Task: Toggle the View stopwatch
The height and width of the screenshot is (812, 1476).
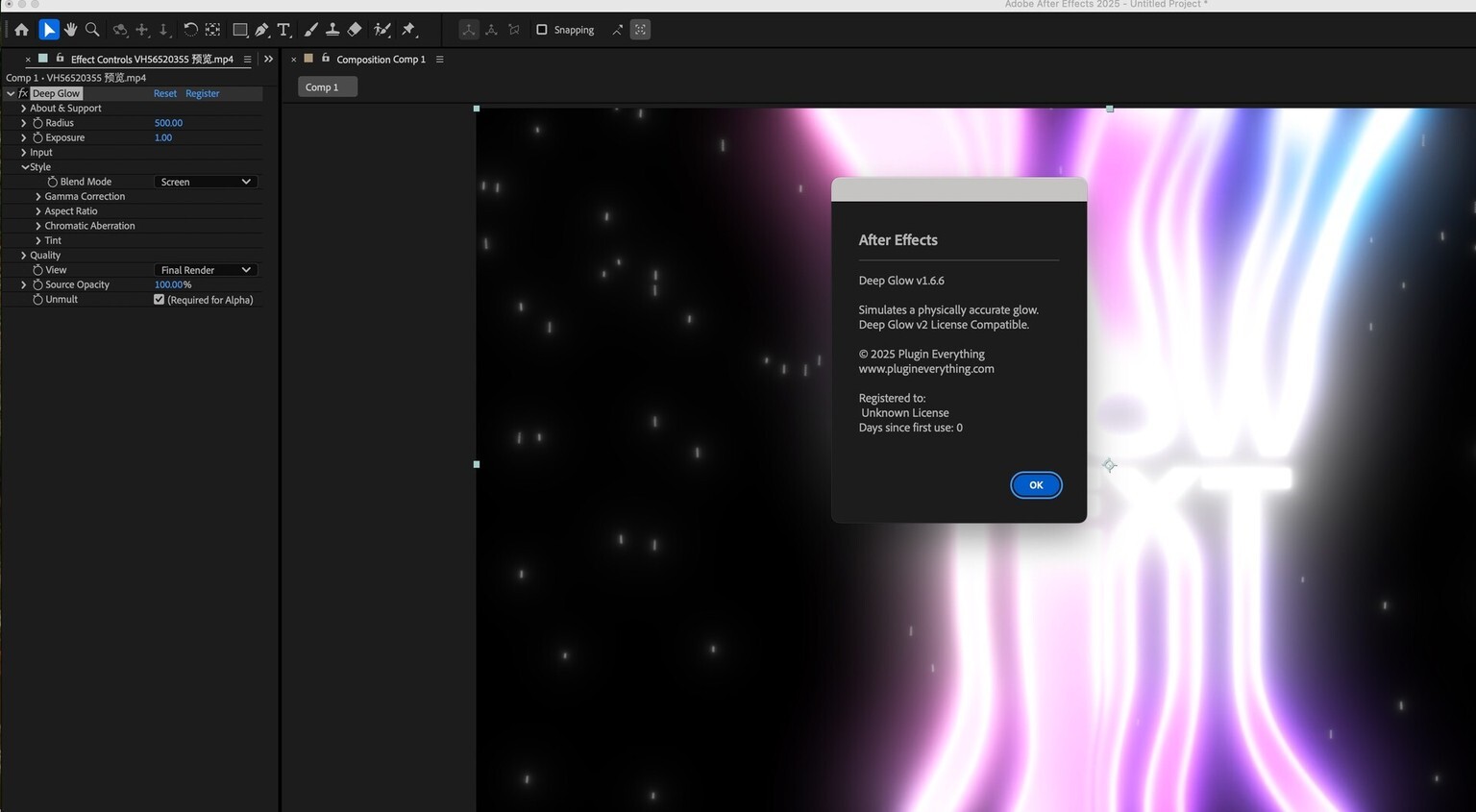Action: [37, 270]
